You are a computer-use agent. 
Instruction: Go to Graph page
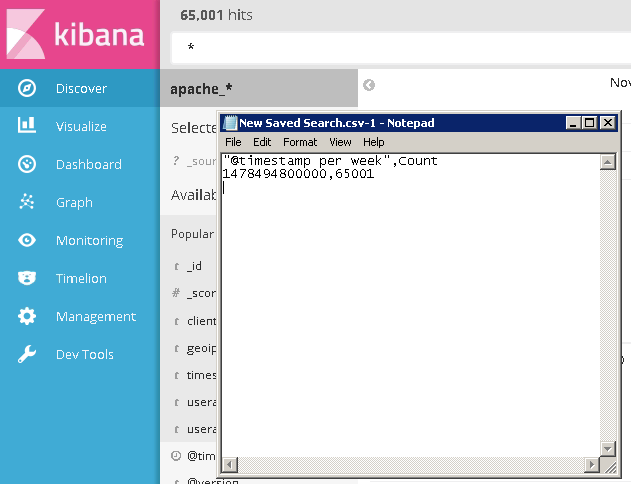tap(74, 202)
